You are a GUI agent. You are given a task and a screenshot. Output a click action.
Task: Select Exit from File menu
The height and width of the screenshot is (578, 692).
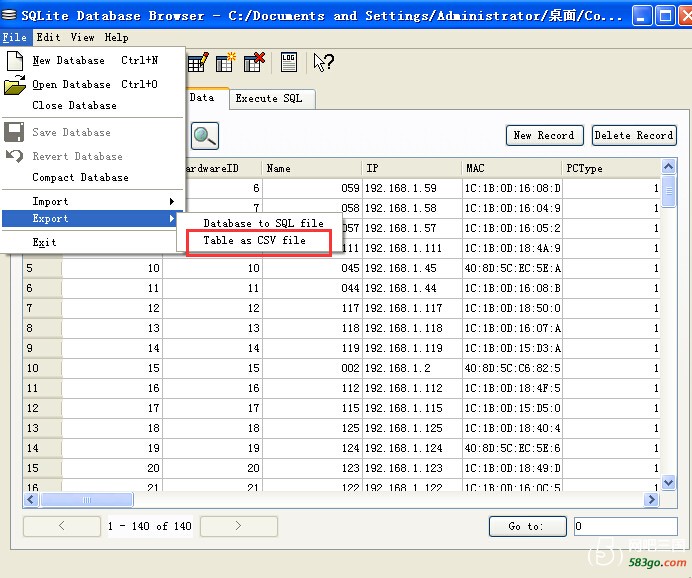click(x=93, y=242)
